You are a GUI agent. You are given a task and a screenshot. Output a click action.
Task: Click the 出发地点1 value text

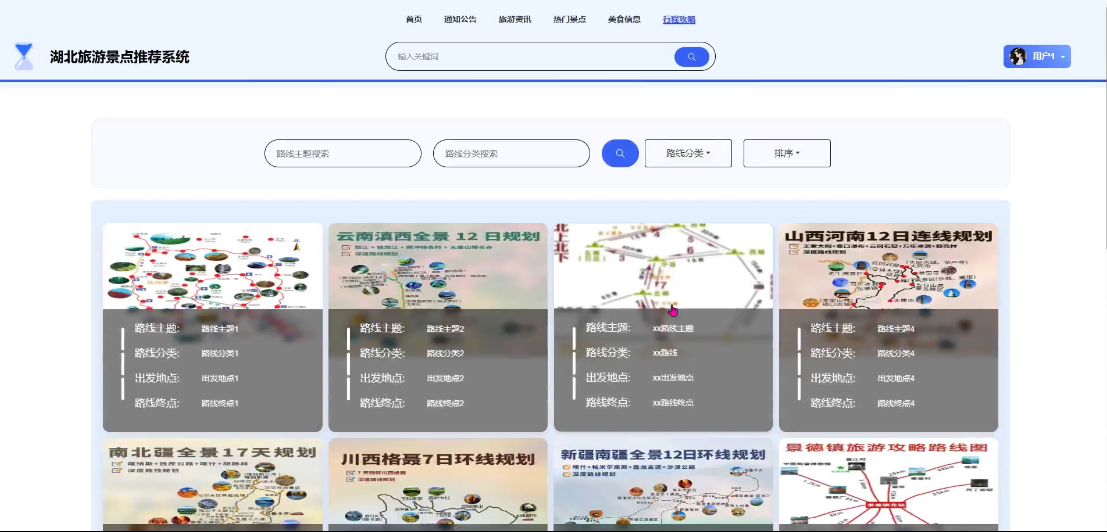pos(220,378)
